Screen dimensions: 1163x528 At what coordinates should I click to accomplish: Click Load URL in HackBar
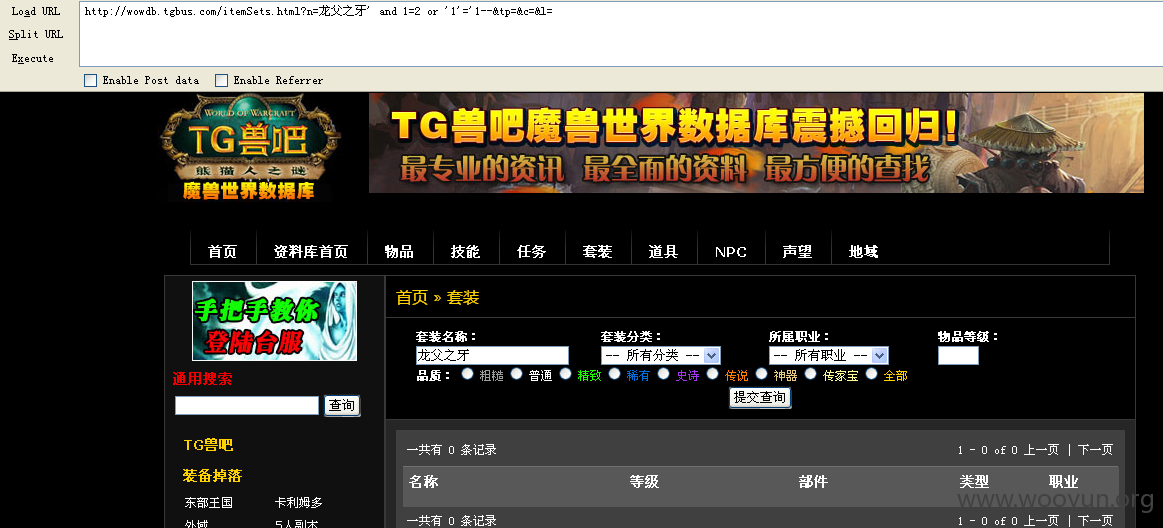click(36, 11)
